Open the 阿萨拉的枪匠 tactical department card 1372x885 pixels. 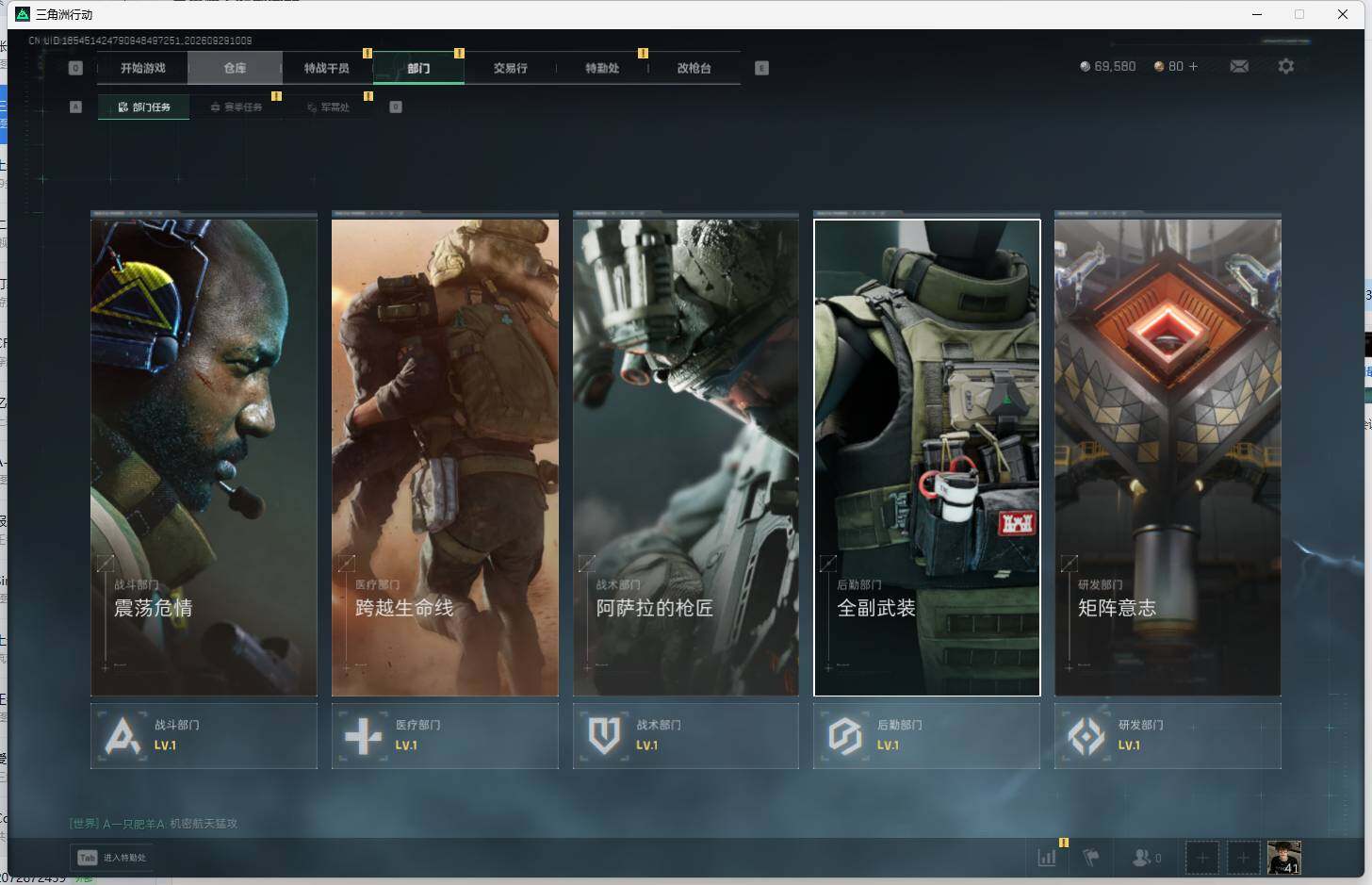coord(686,458)
